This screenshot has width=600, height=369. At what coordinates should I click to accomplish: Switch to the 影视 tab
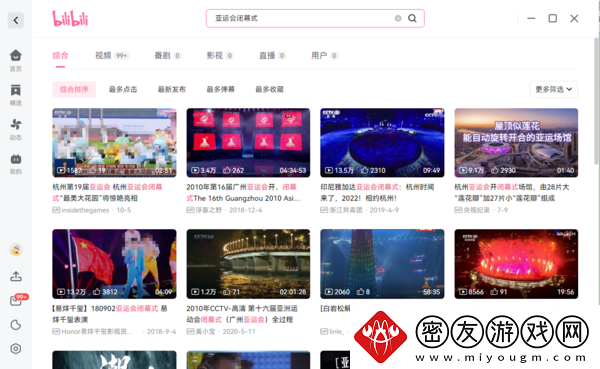click(220, 56)
